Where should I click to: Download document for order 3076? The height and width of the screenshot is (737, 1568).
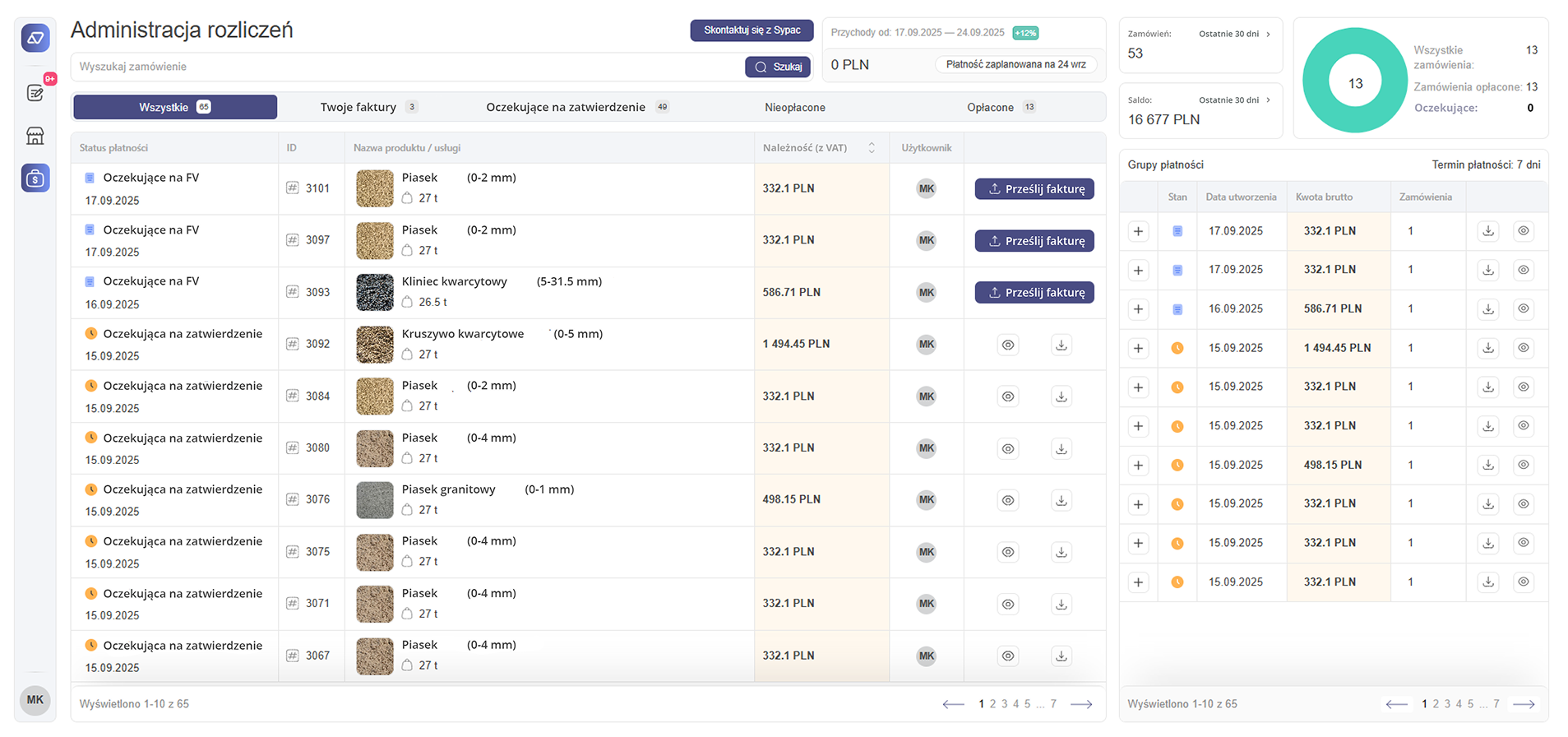pyautogui.click(x=1062, y=500)
